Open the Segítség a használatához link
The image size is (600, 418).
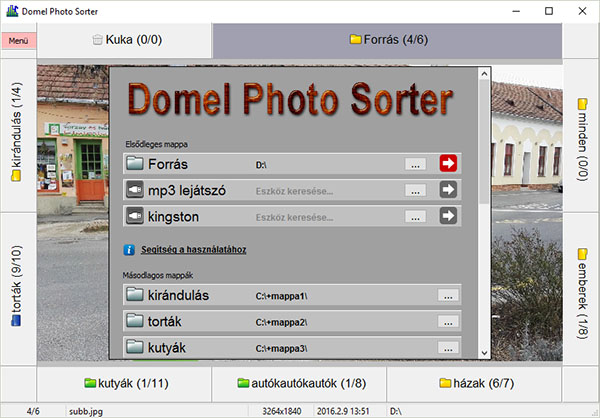coord(192,249)
